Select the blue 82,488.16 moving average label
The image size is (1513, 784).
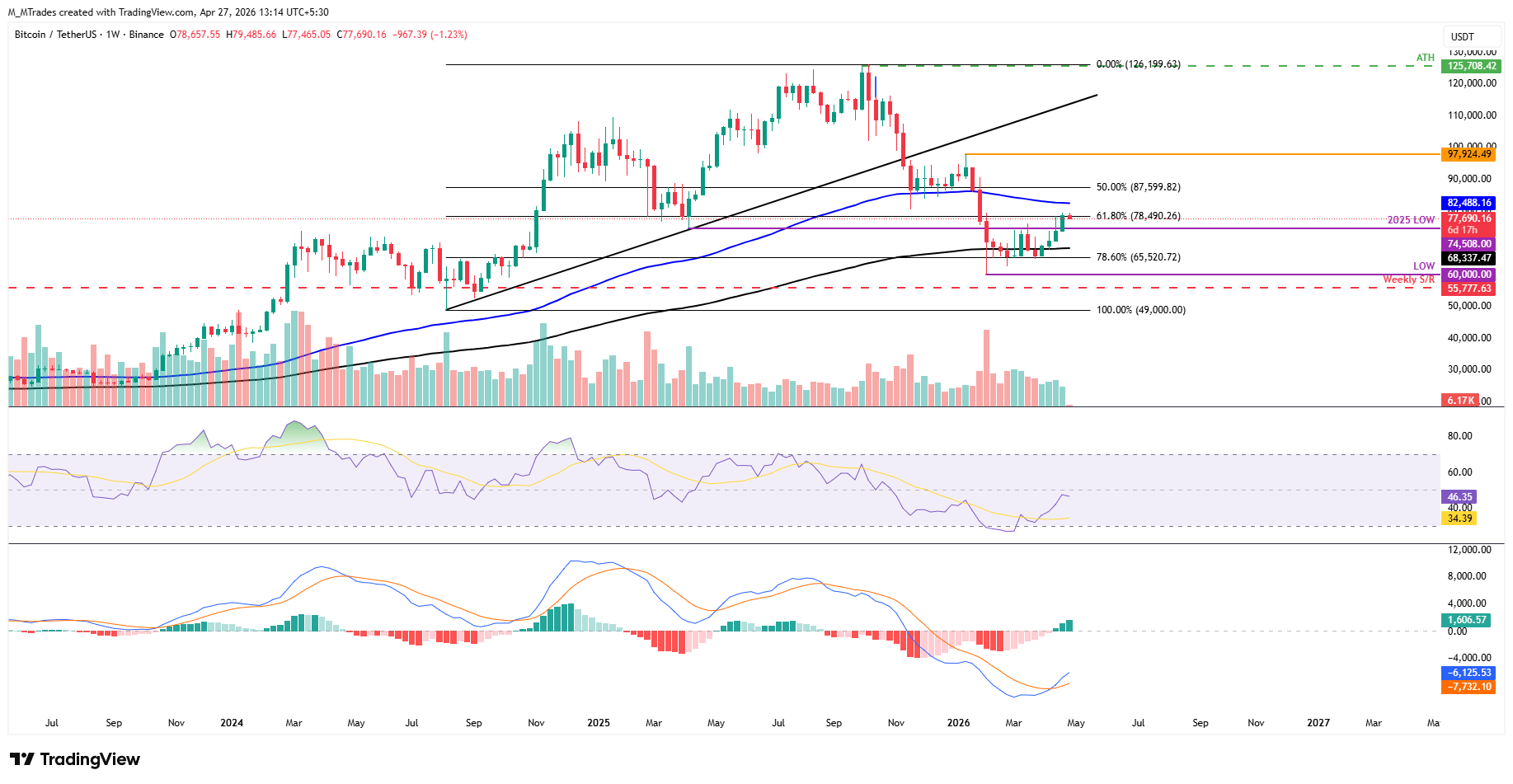(1468, 203)
